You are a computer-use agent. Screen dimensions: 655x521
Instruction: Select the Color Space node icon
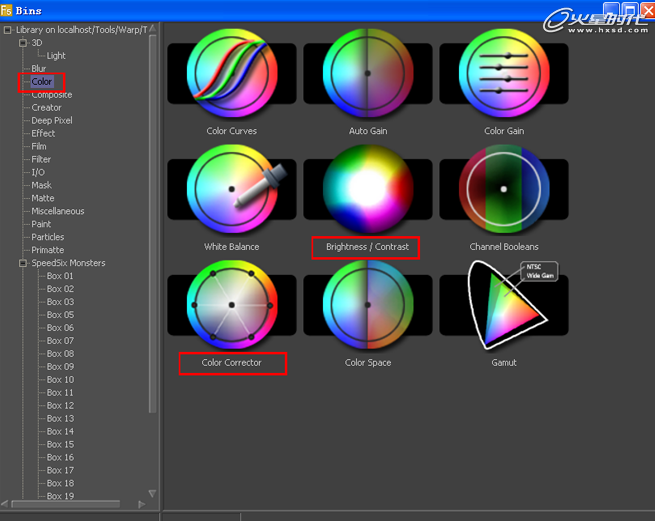368,305
